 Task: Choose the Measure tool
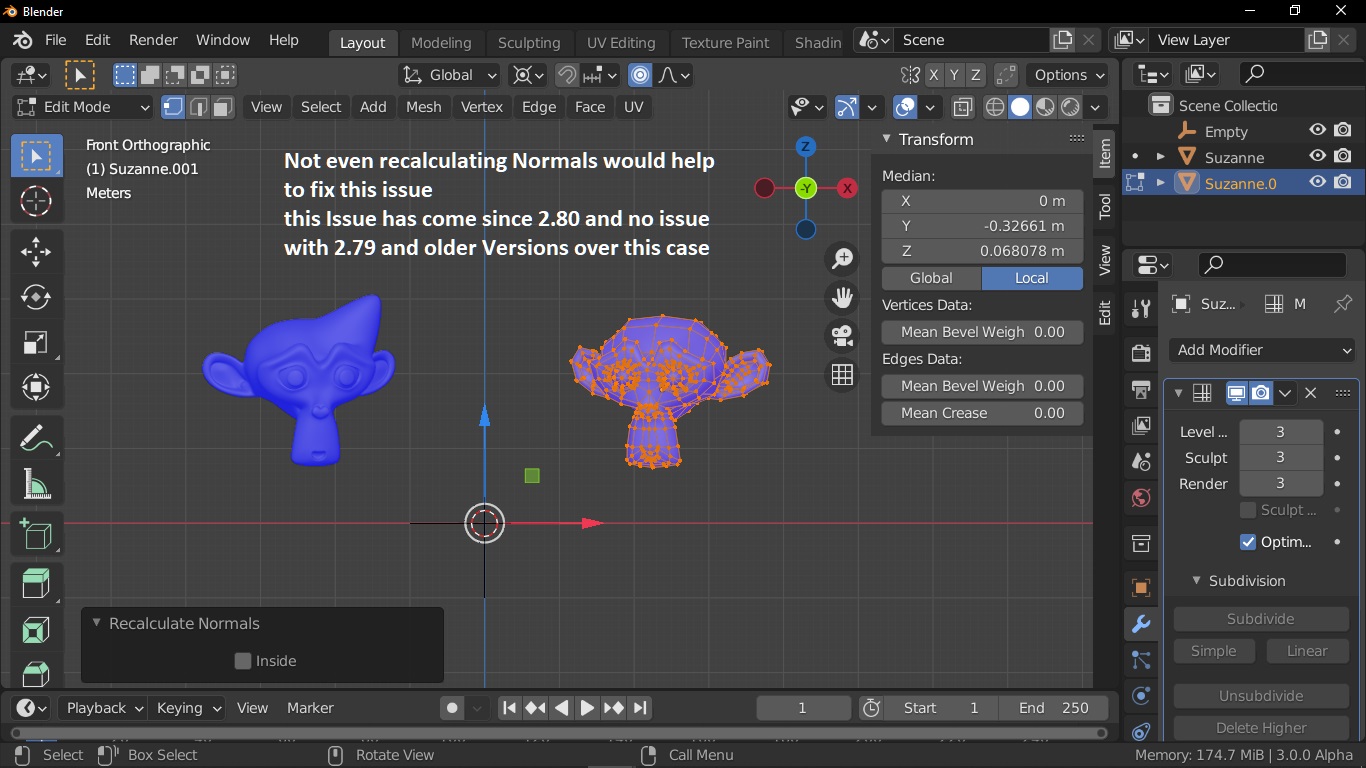tap(36, 484)
